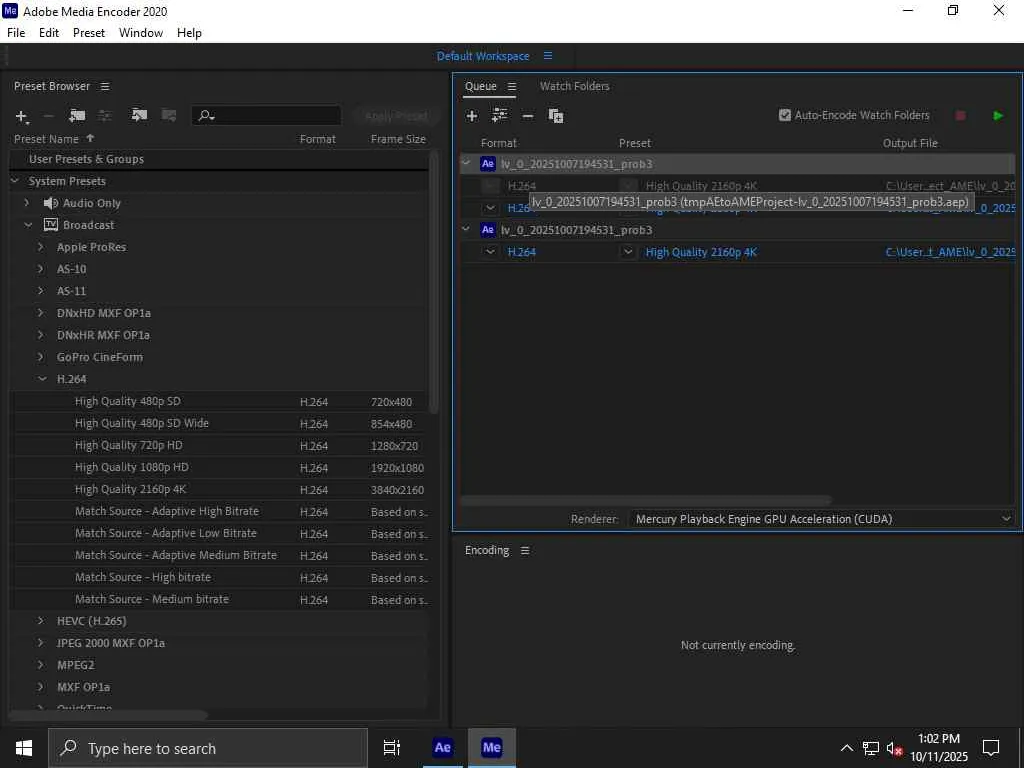Click the Ae icon of the first queue item
Image resolution: width=1024 pixels, height=768 pixels.
tap(488, 164)
